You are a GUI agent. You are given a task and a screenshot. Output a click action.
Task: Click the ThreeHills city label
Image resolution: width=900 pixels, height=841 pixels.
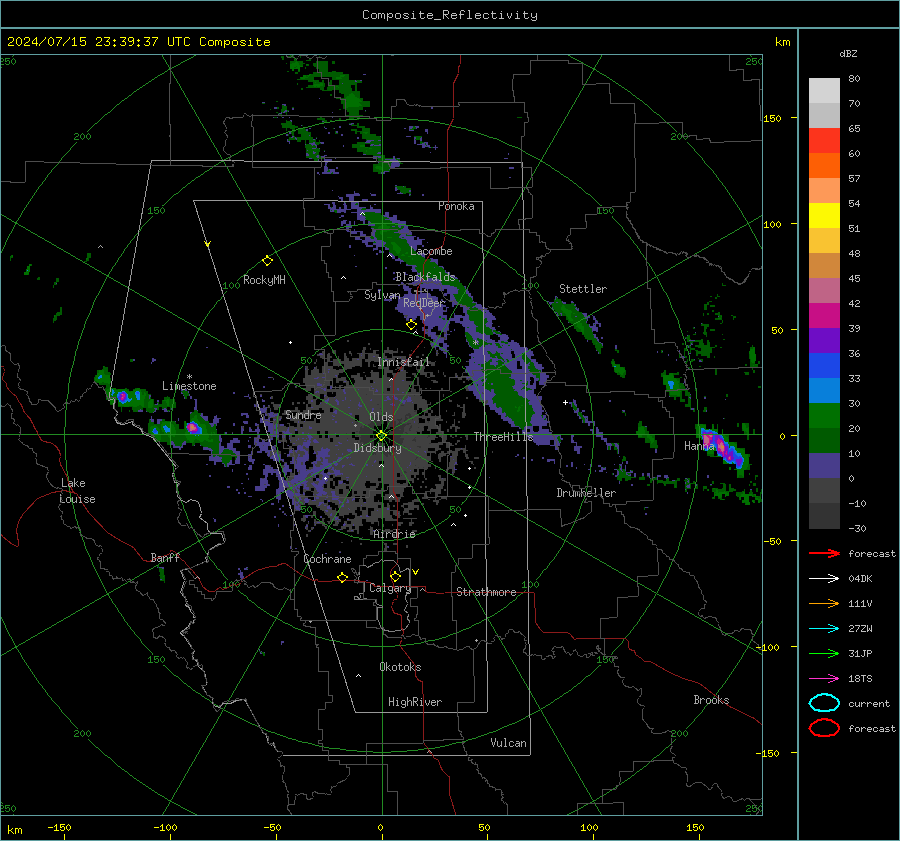503,437
